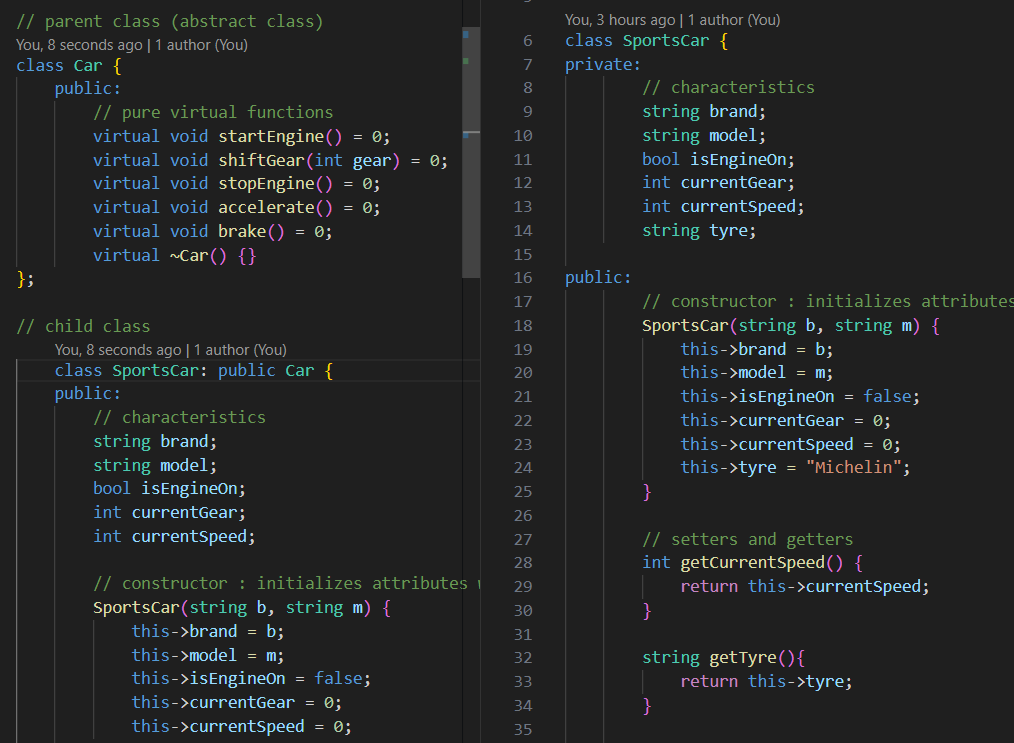Click 'string tyre;' on line 14
The height and width of the screenshot is (743, 1014).
[x=698, y=231]
